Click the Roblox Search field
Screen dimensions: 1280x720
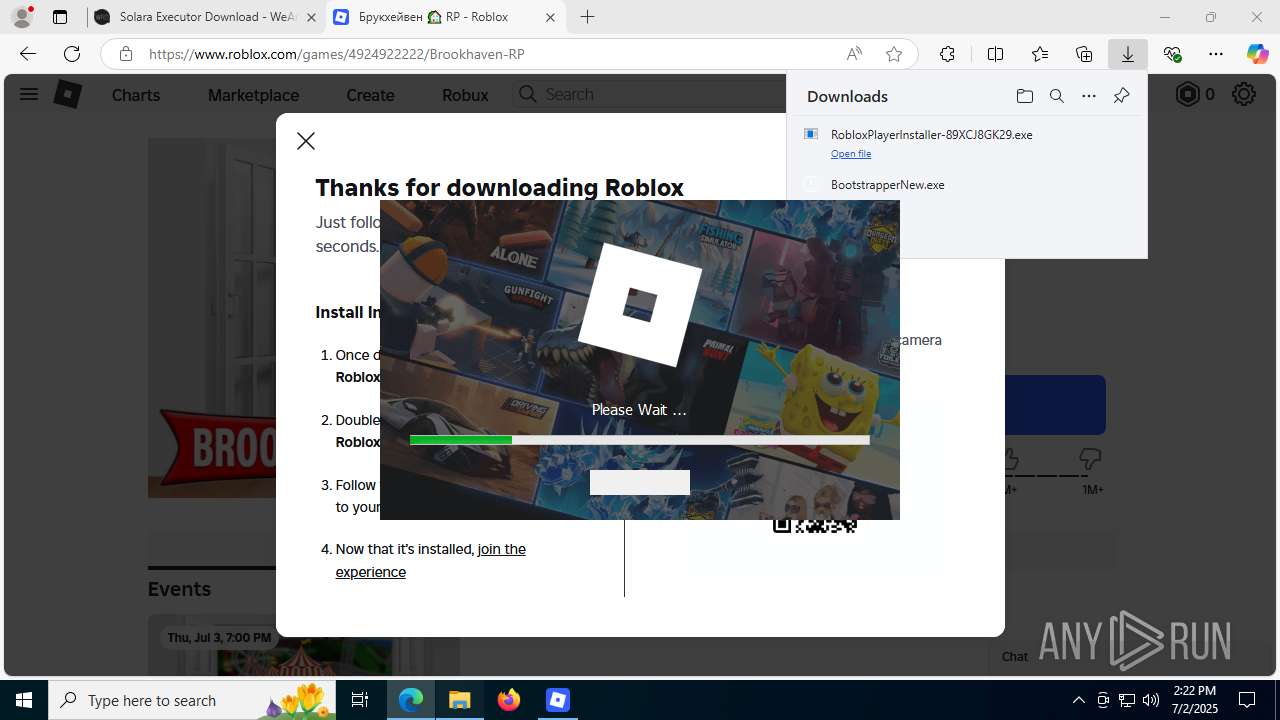(x=650, y=94)
